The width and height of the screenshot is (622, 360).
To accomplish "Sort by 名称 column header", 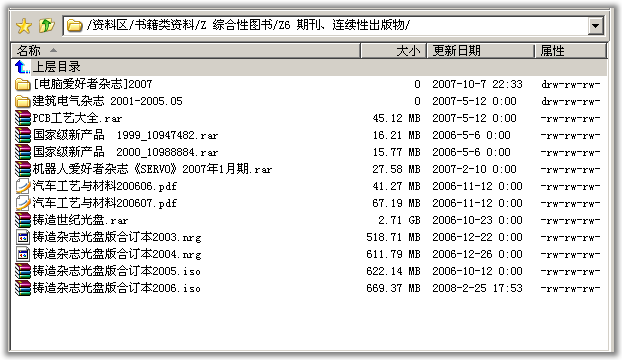I will coord(186,51).
